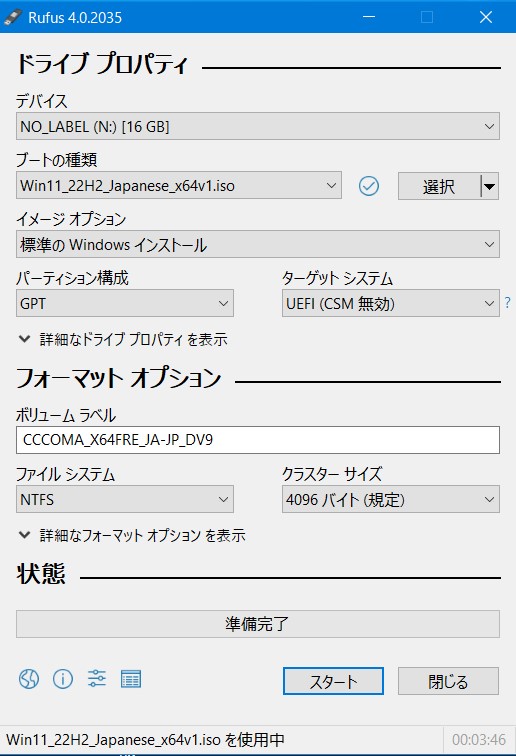516x756 pixels.
Task: Open the クラスター サイズ dropdown
Action: click(x=391, y=499)
